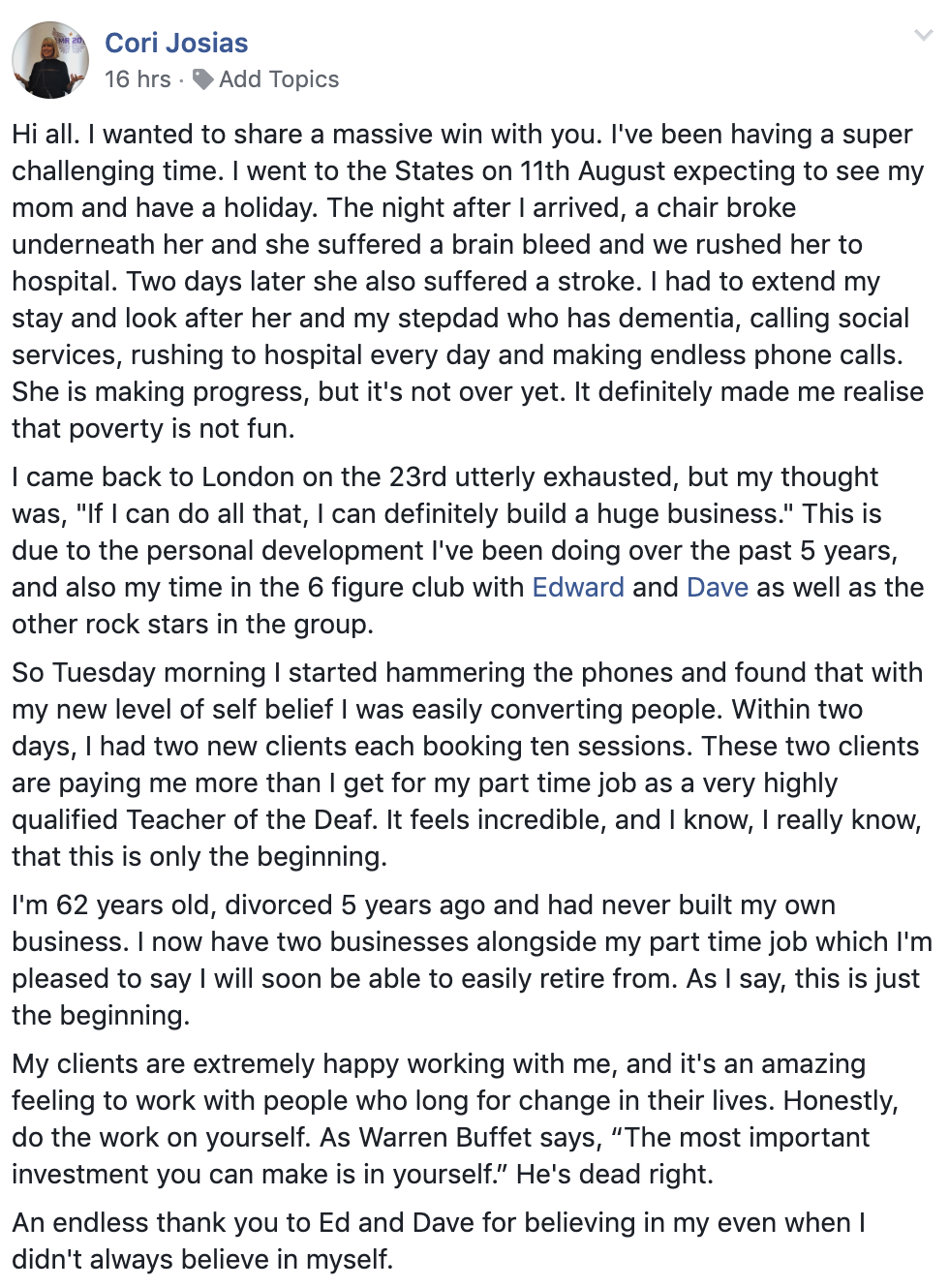
Task: Click 'So Tuesday morning' paragraph opening
Action: 138,673
